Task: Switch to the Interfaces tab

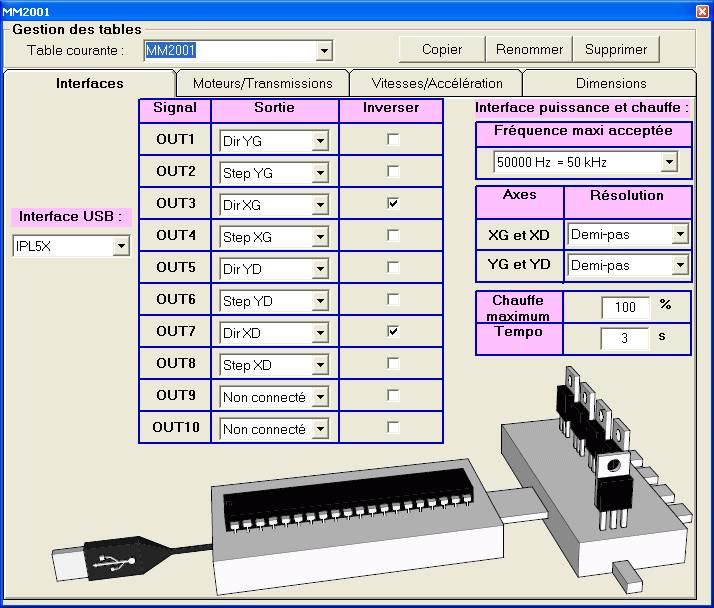Action: coord(89,83)
